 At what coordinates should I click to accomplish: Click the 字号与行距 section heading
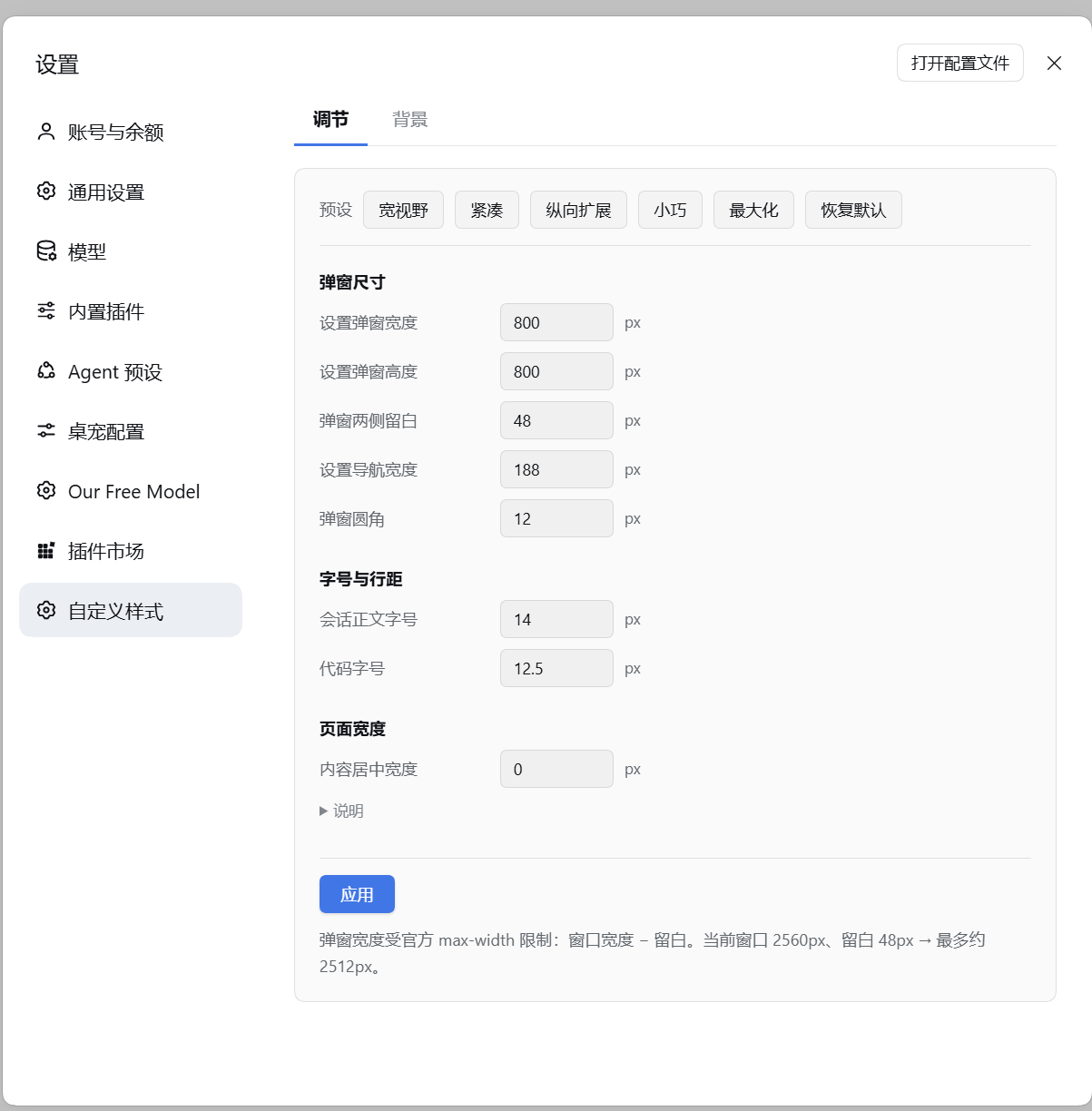tap(360, 579)
